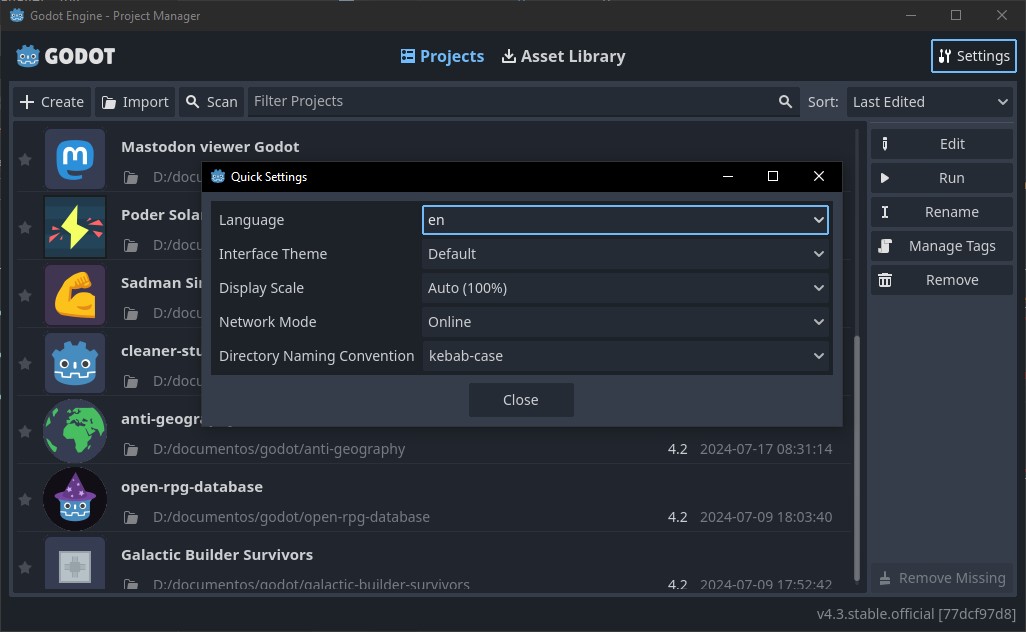Favorite the Mastodon viewer Godot project
The image size is (1026, 632).
pyautogui.click(x=25, y=159)
